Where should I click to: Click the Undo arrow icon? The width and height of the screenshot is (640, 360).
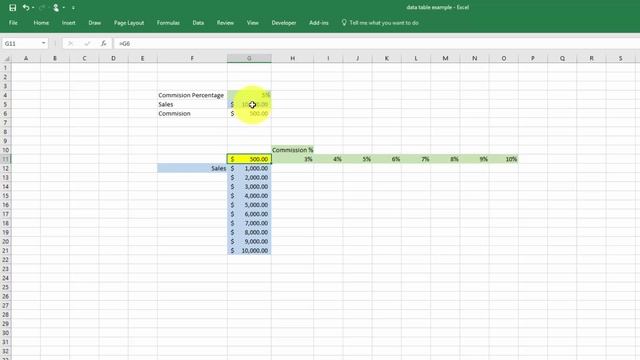point(26,8)
